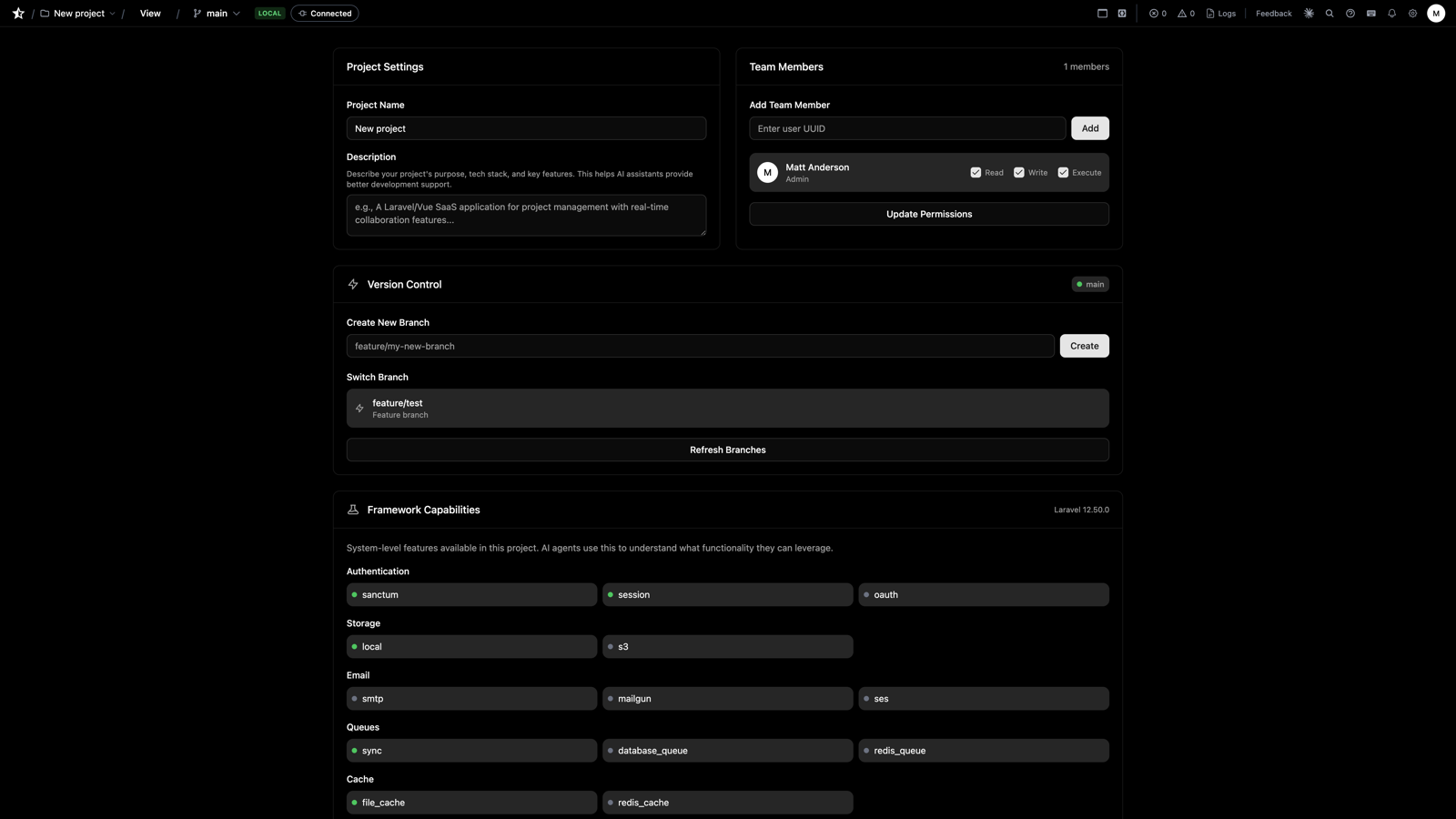Open the View menu
Viewport: 1456px width, 819px height.
tap(149, 13)
